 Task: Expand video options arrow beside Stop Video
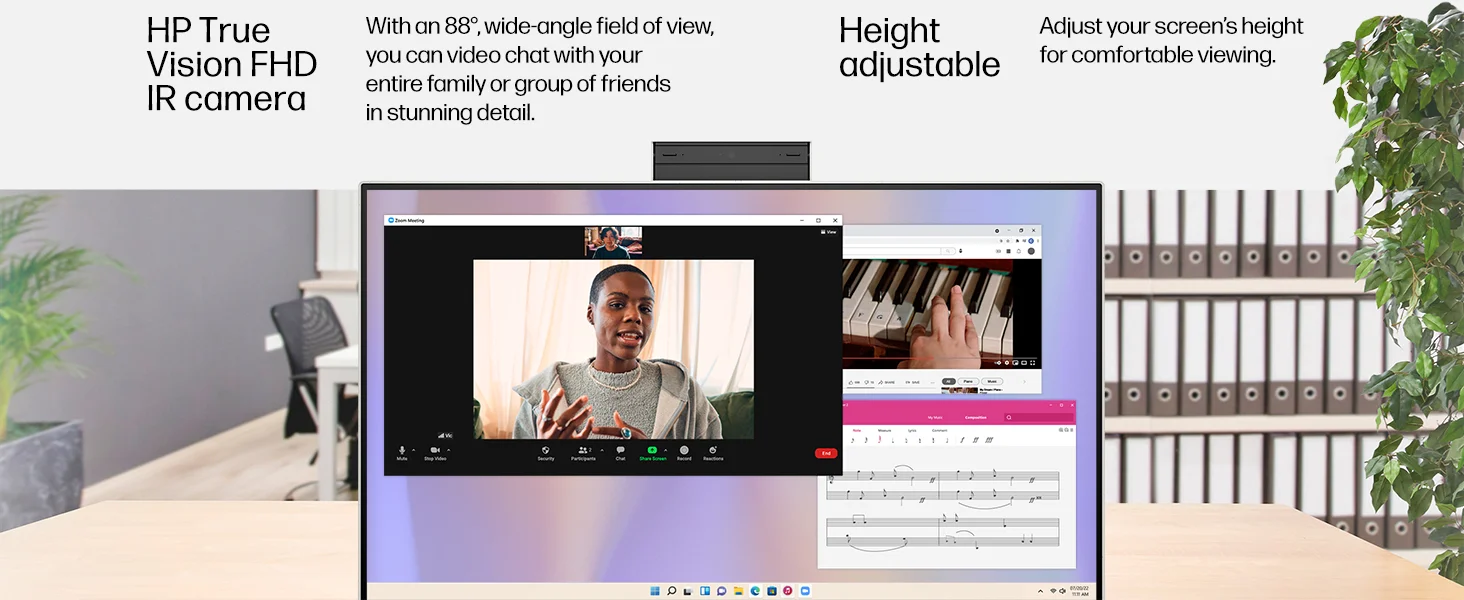pos(449,450)
